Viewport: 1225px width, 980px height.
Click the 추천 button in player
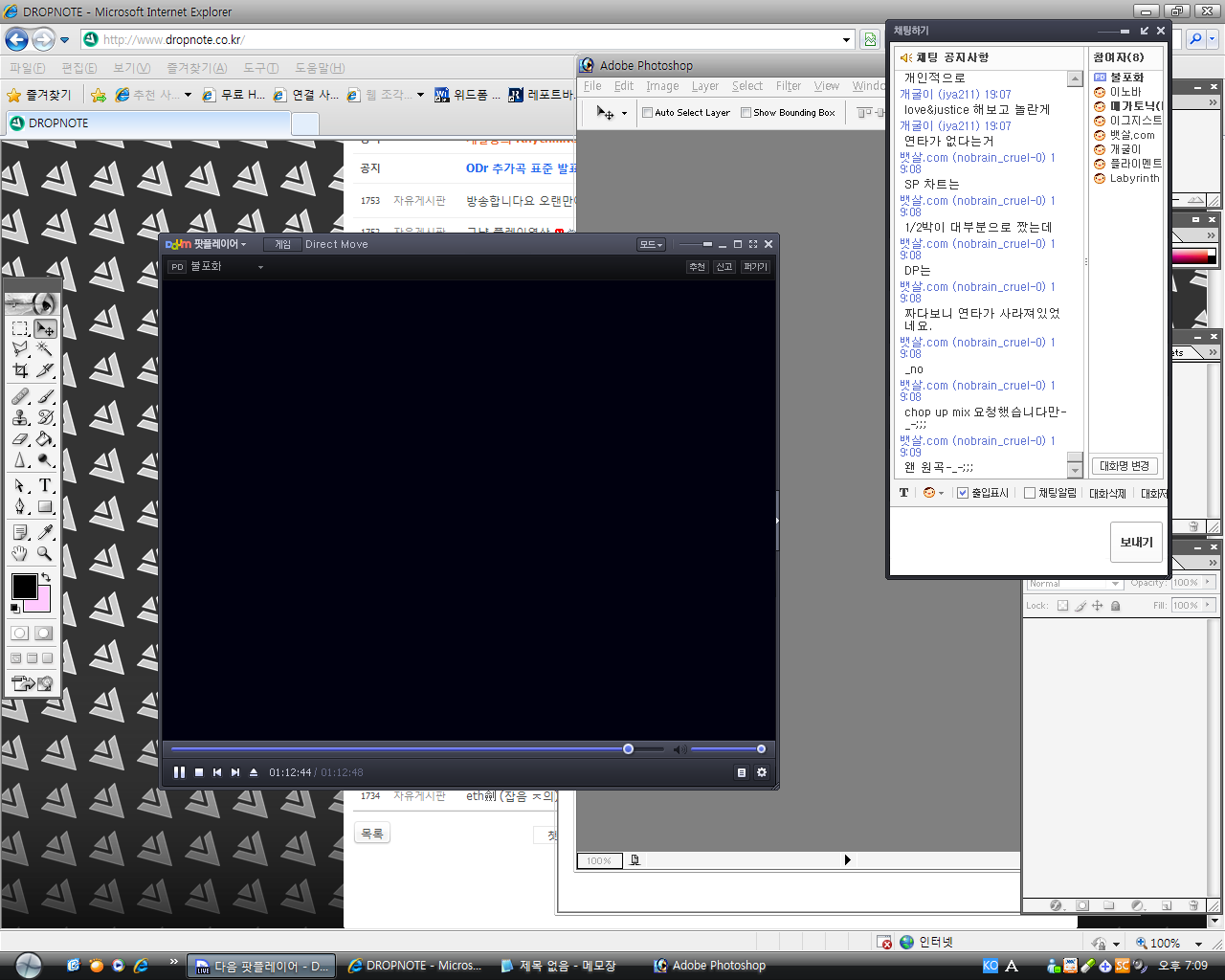click(697, 267)
